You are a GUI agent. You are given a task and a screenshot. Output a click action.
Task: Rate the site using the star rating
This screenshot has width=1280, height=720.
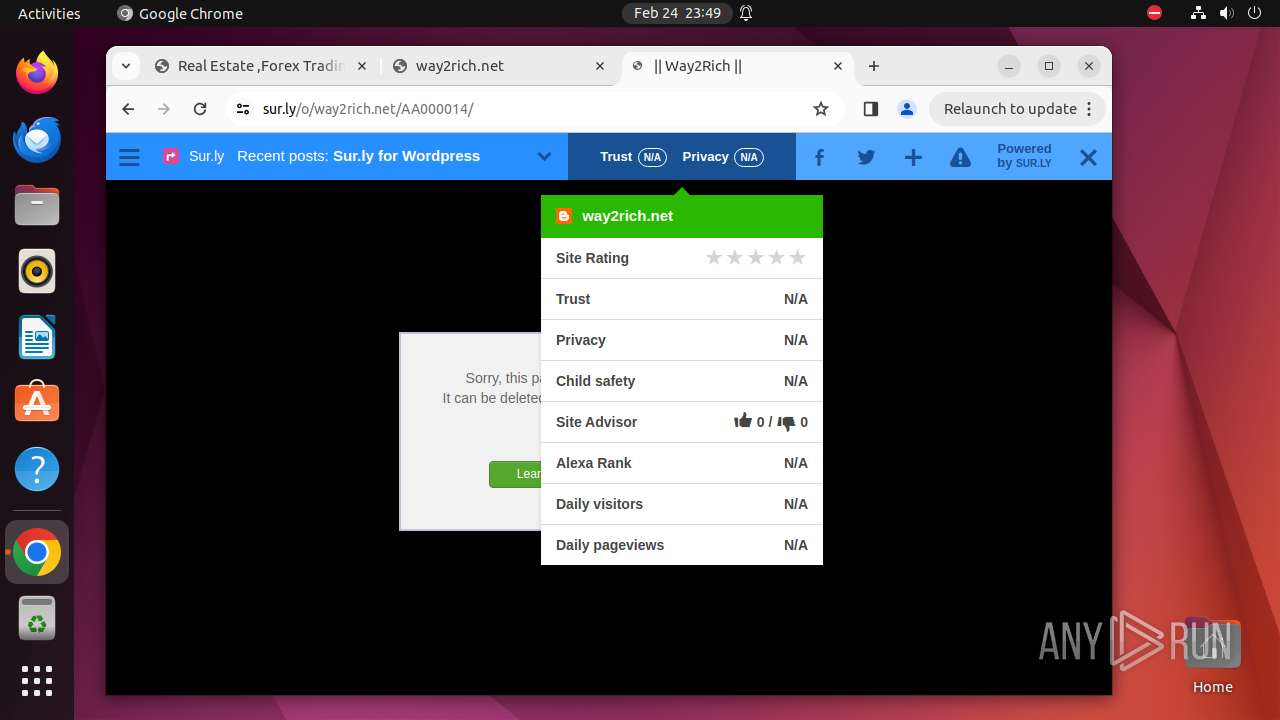point(755,258)
